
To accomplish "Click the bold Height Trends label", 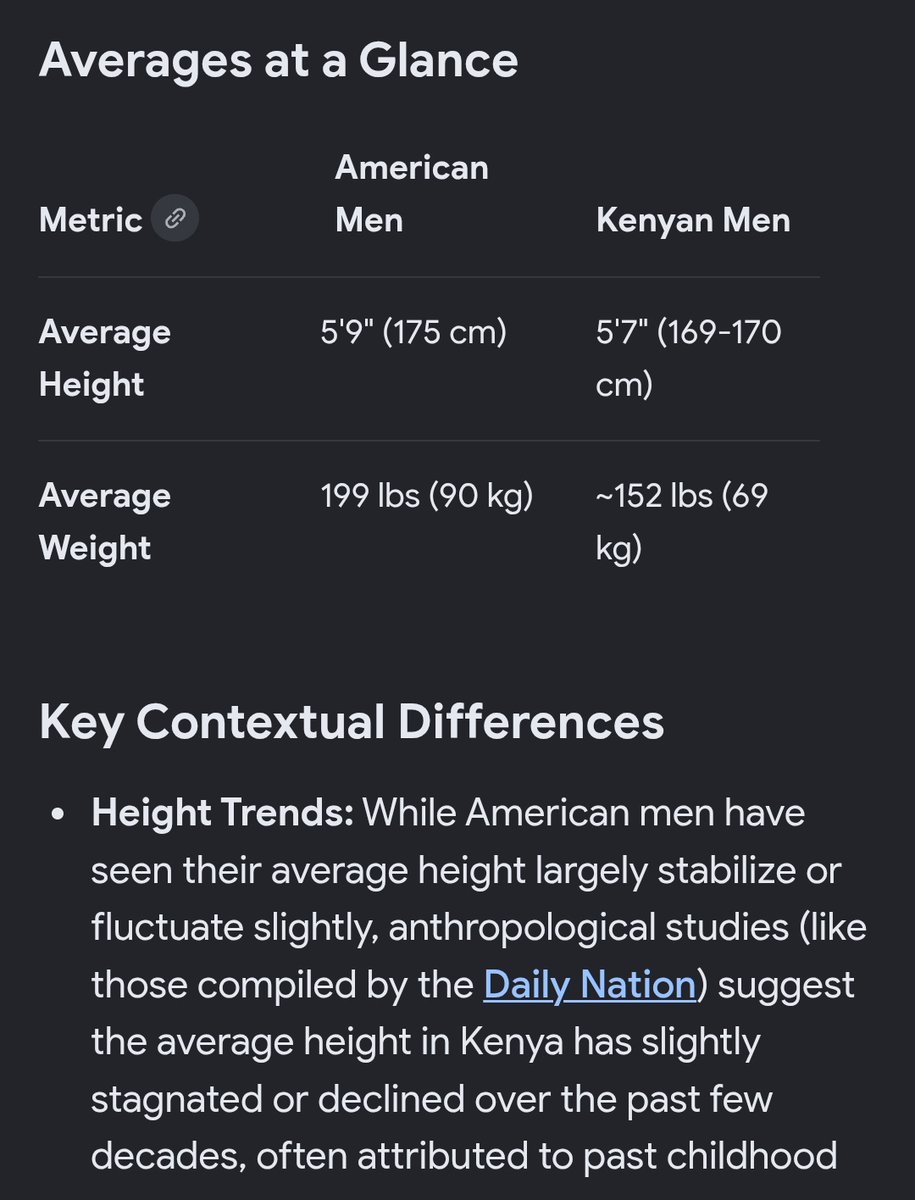I will 223,813.
